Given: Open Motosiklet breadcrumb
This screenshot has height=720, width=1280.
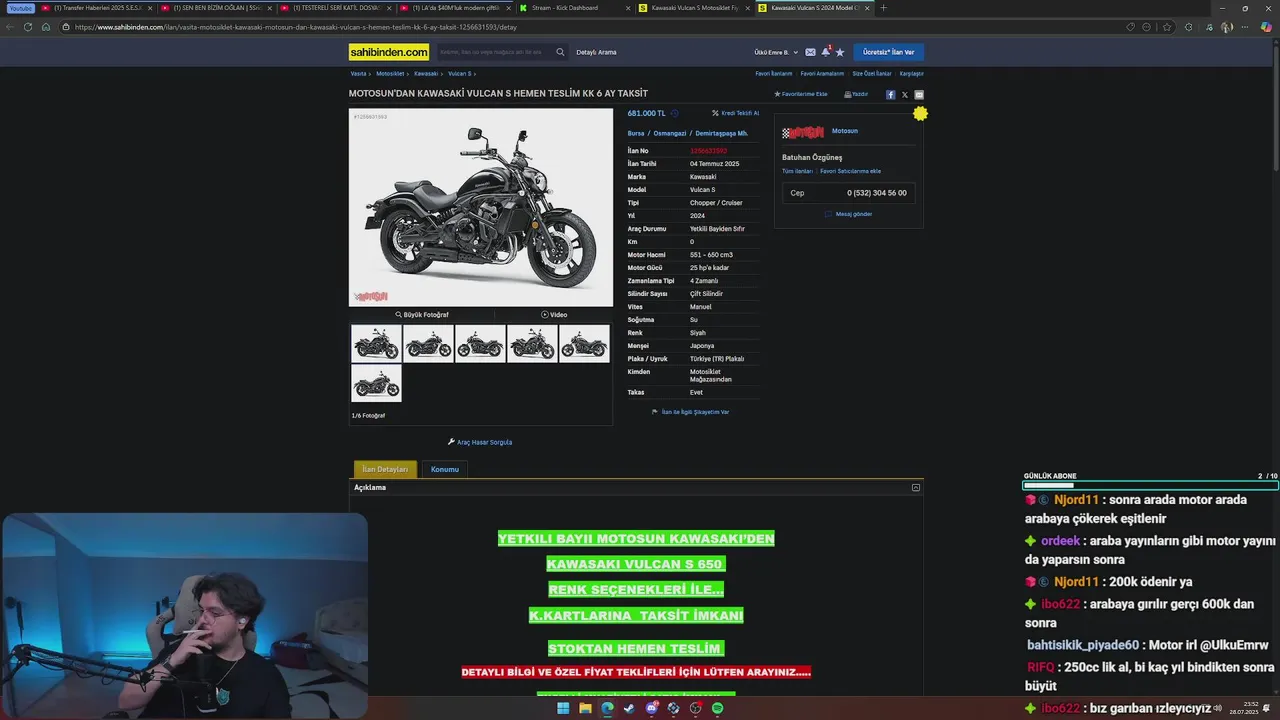Looking at the screenshot, I should point(390,74).
